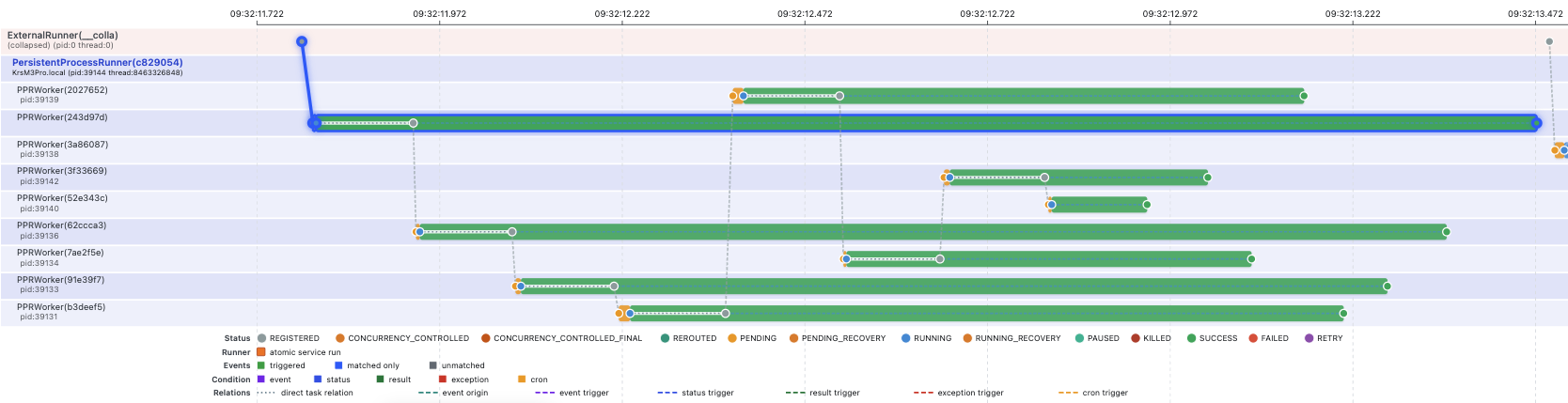Viewport: 1568px width, 403px height.
Task: Click the REROUTED status legend swatch
Action: coord(665,338)
